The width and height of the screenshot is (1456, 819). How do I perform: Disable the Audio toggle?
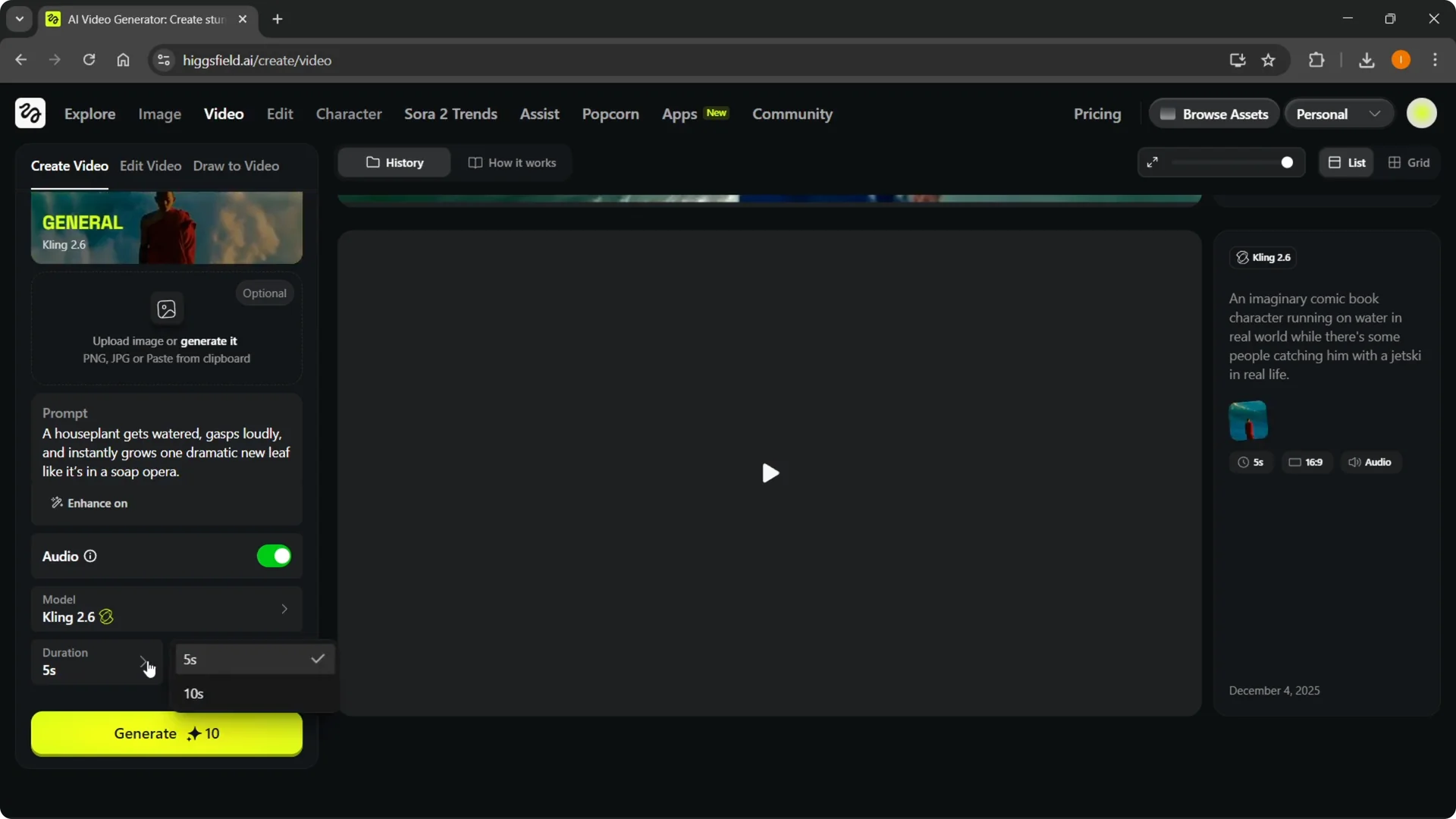tap(274, 556)
